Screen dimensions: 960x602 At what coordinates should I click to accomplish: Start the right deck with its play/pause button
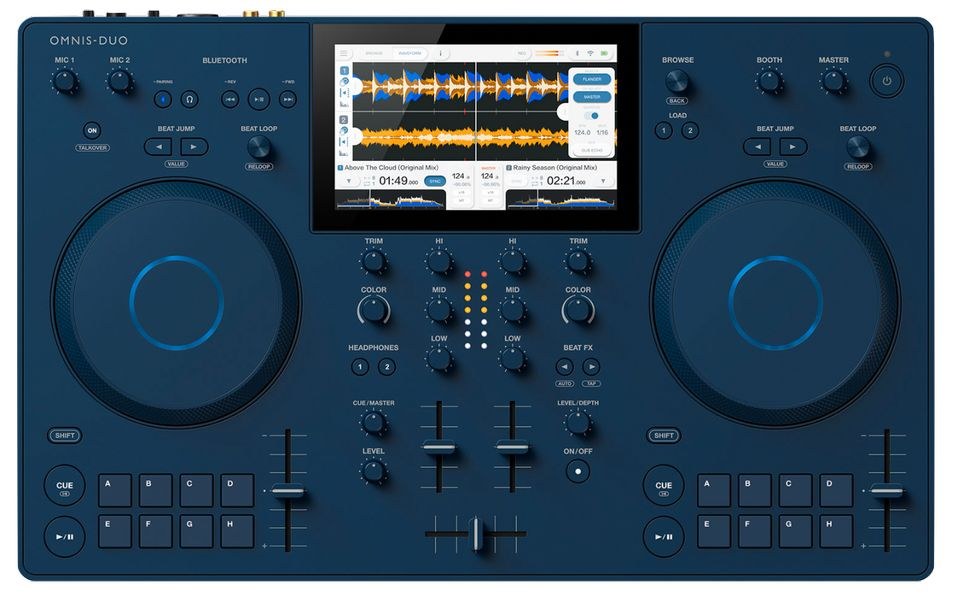click(x=663, y=536)
